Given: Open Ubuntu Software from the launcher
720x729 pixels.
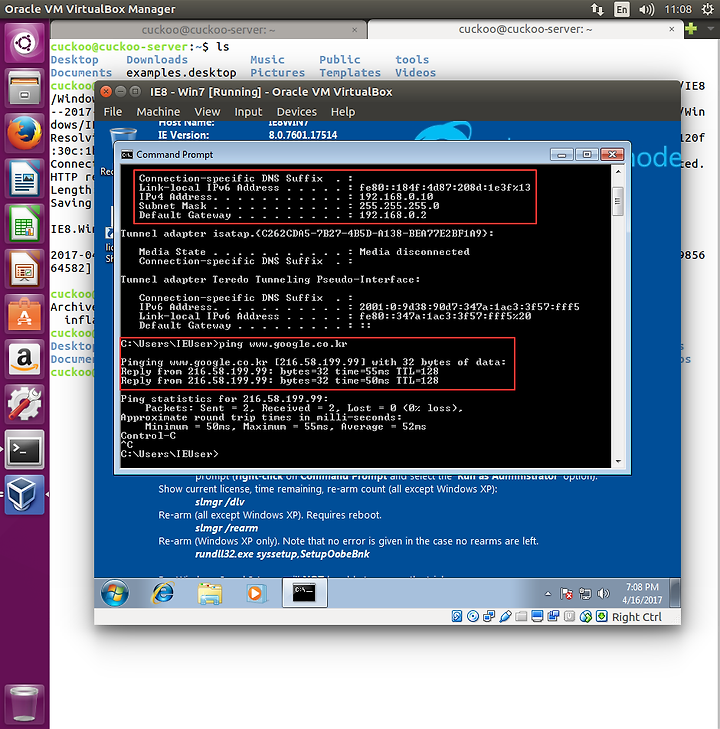Looking at the screenshot, I should [x=24, y=313].
